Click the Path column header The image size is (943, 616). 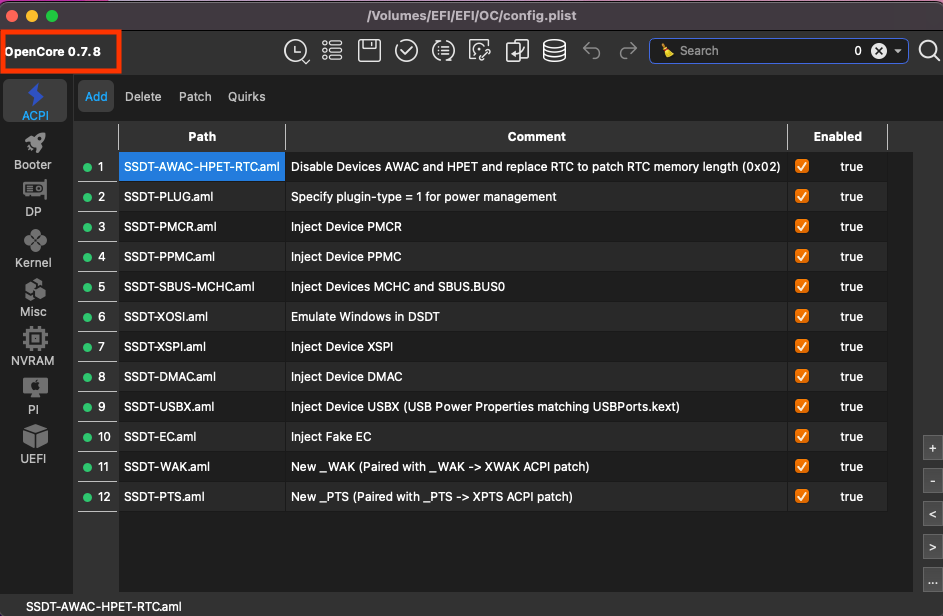click(202, 137)
